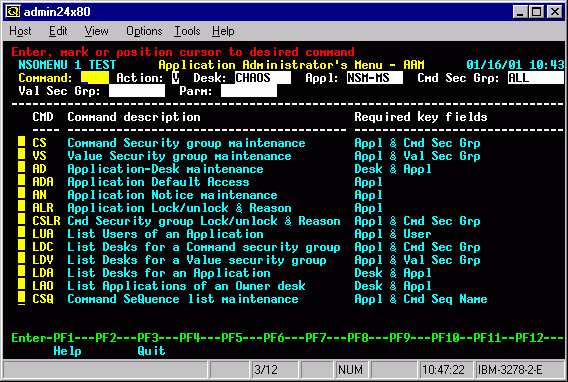
Task: Open the Edit menu
Action: tap(58, 31)
